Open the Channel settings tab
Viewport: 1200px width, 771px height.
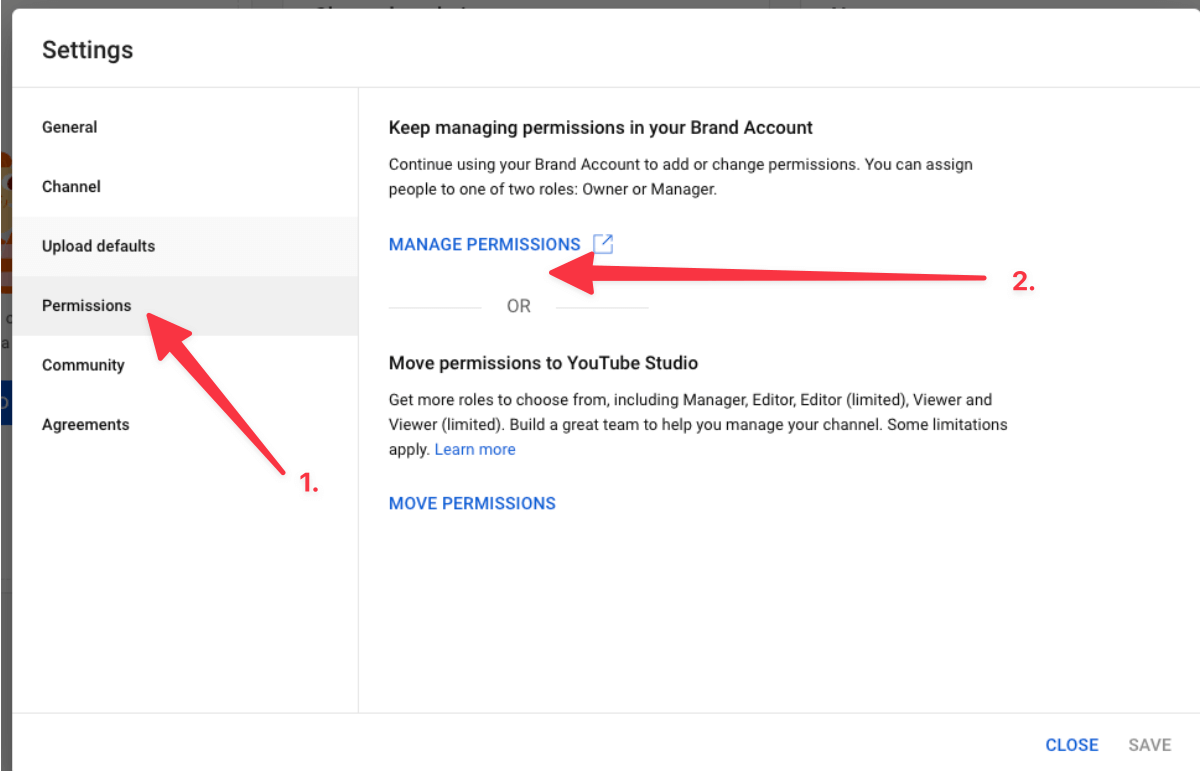click(185, 187)
